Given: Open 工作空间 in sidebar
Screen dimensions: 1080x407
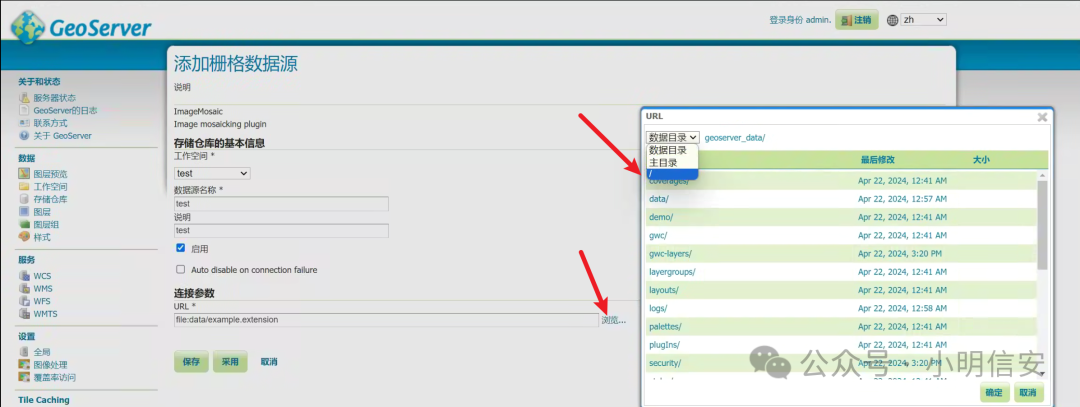Looking at the screenshot, I should [x=51, y=186].
